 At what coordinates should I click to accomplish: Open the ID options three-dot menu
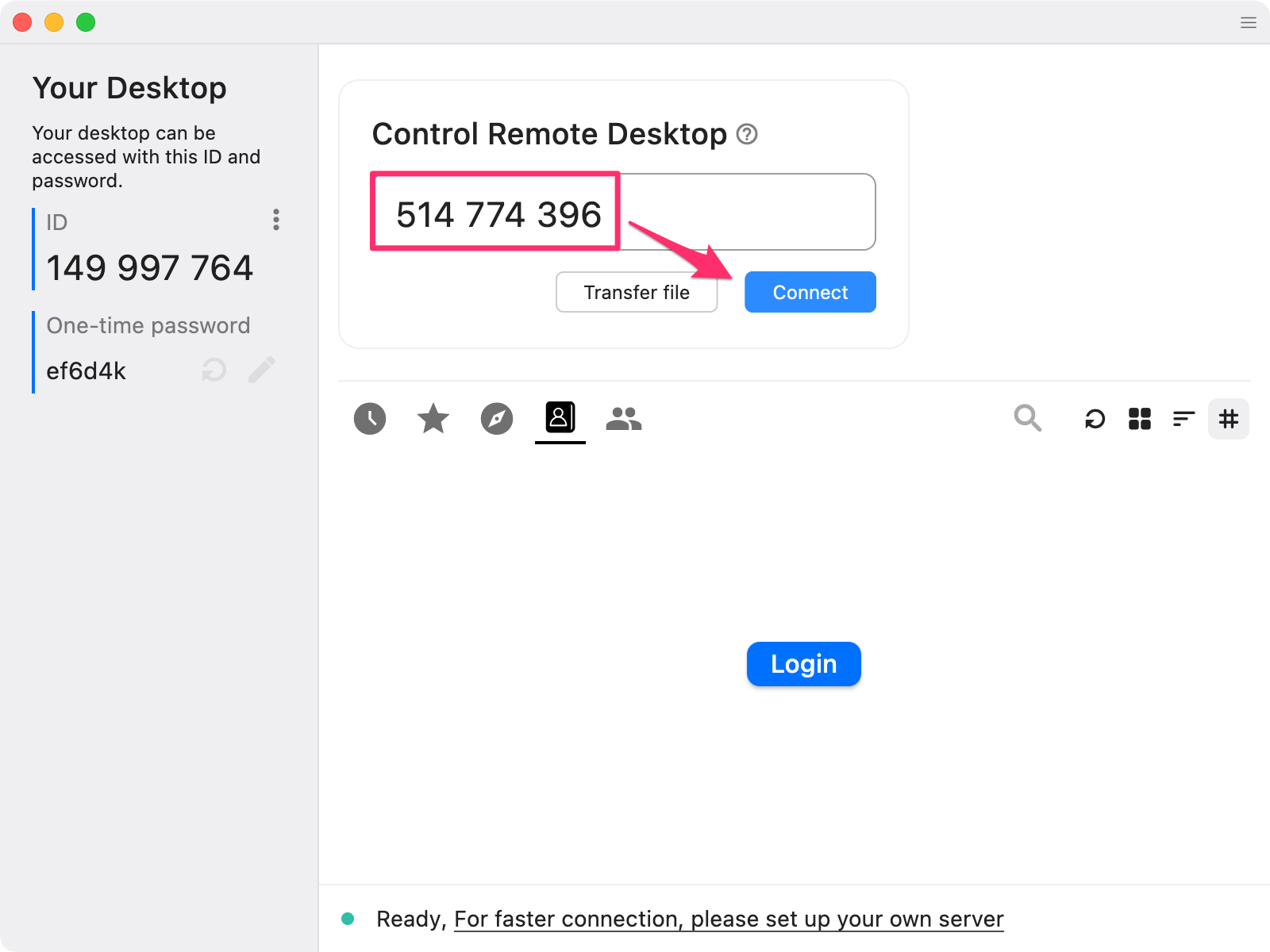click(276, 220)
